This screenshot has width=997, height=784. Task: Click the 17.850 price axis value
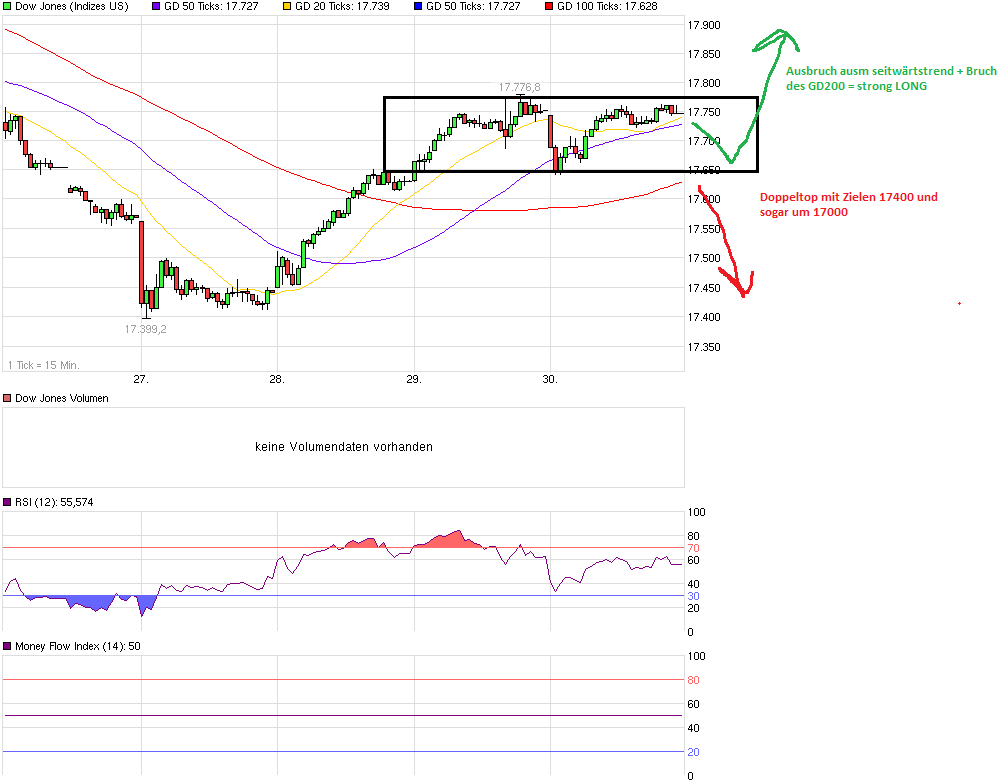pos(704,54)
